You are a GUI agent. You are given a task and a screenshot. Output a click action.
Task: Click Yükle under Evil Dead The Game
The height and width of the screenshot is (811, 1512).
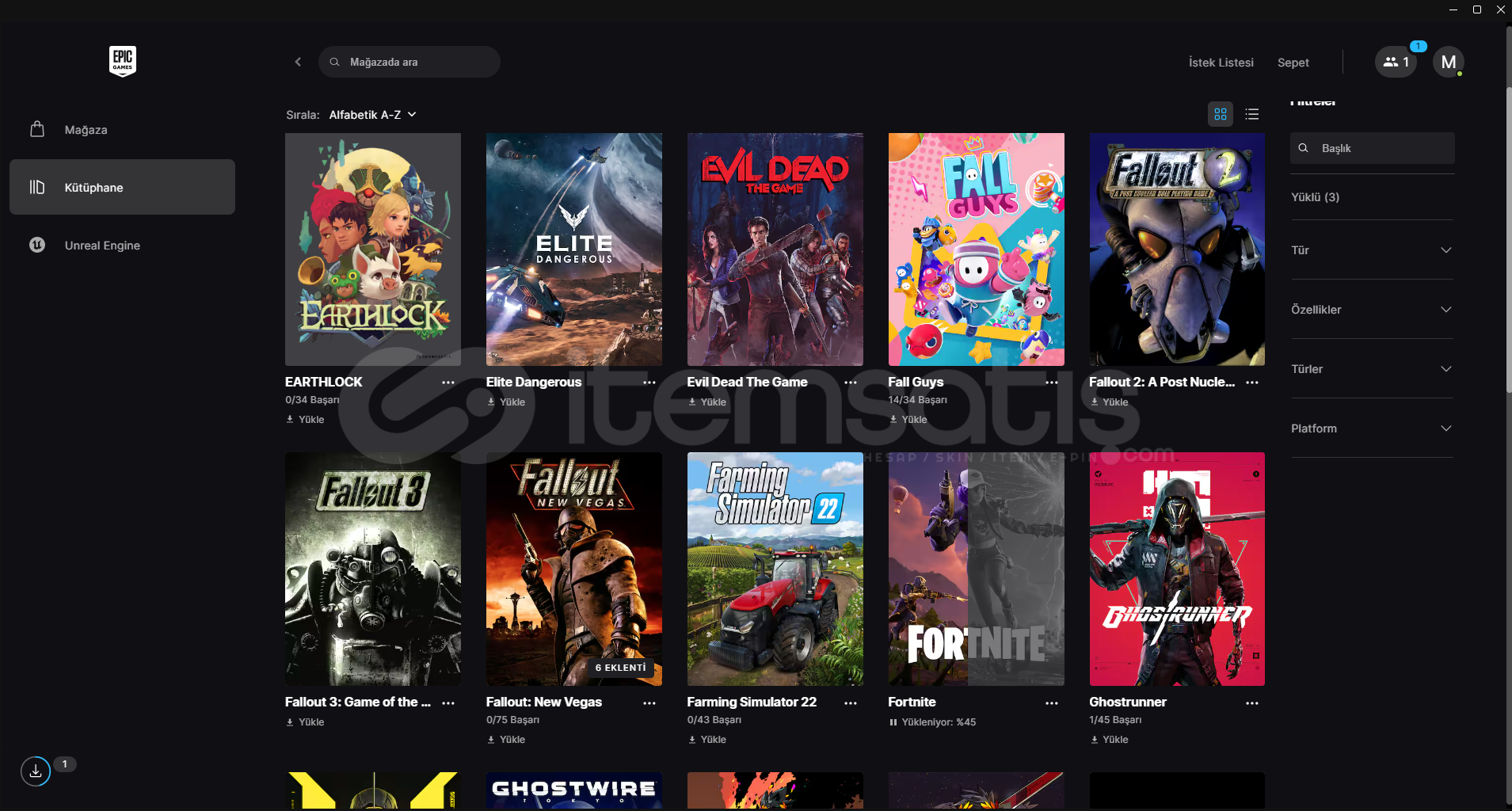[707, 402]
